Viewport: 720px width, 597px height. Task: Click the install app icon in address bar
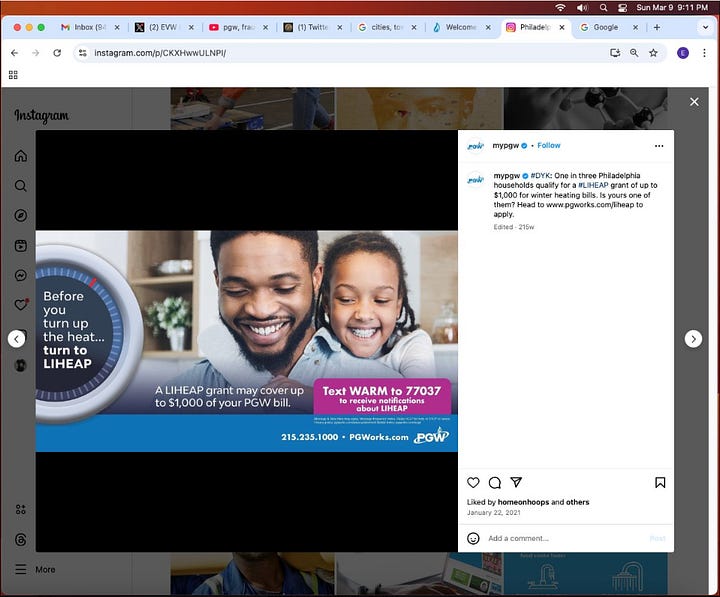pos(615,53)
